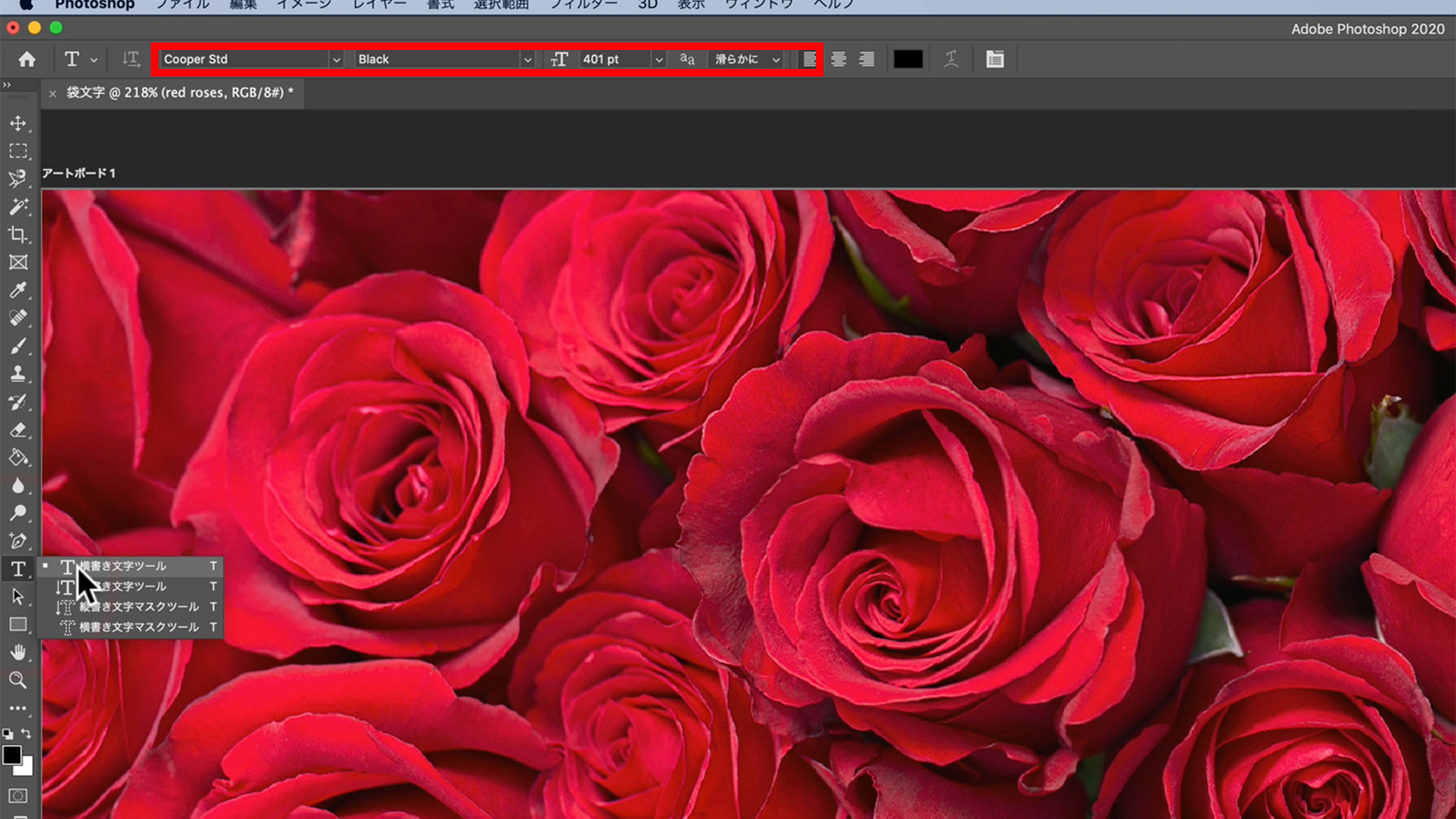Click the Home icon in options bar
The width and height of the screenshot is (1456, 819).
(27, 59)
